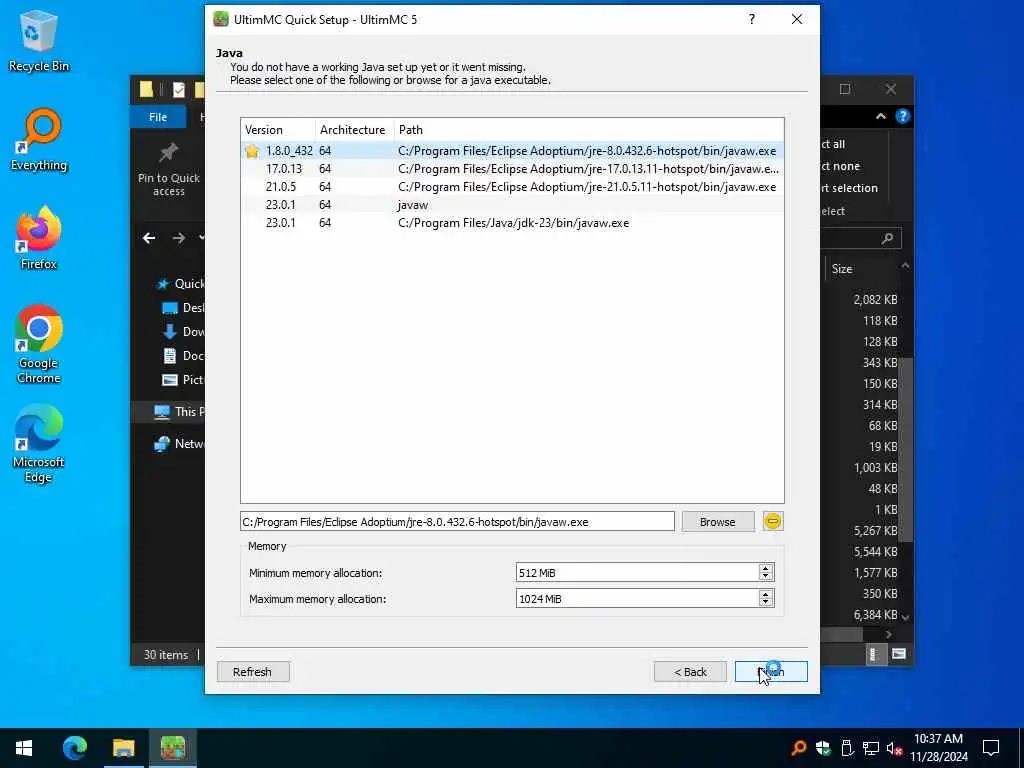Viewport: 1024px width, 768px height.
Task: Click Explorer search magnifier icon
Action: (x=887, y=238)
